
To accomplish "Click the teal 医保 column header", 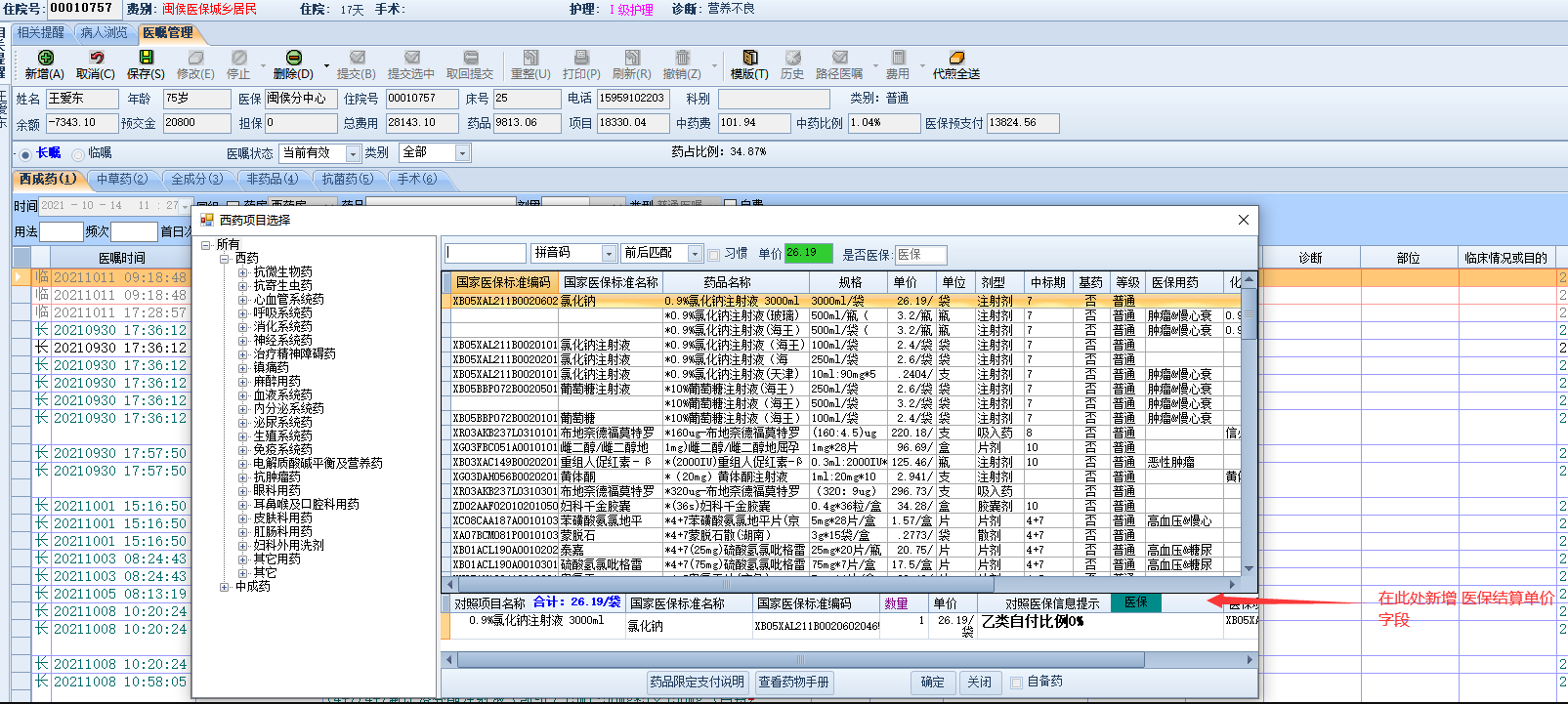I will (1135, 602).
